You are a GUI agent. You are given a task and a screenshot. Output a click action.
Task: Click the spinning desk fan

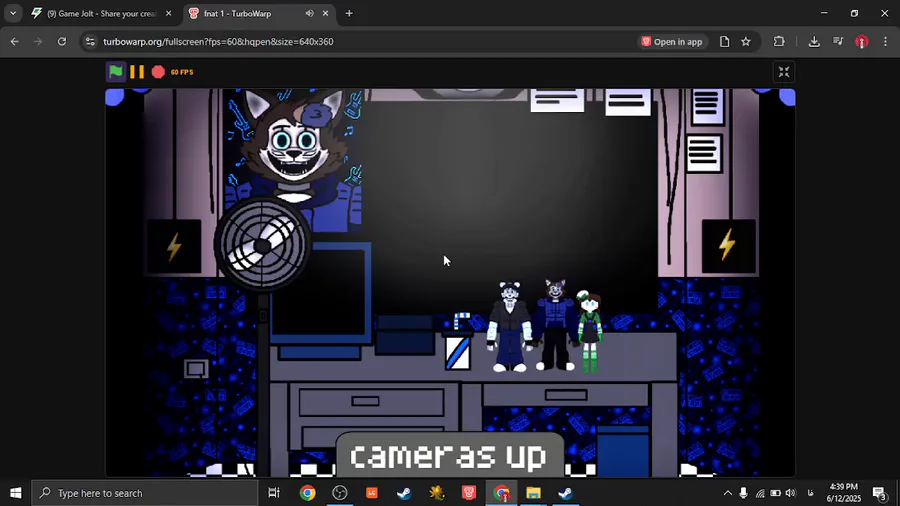pos(262,246)
